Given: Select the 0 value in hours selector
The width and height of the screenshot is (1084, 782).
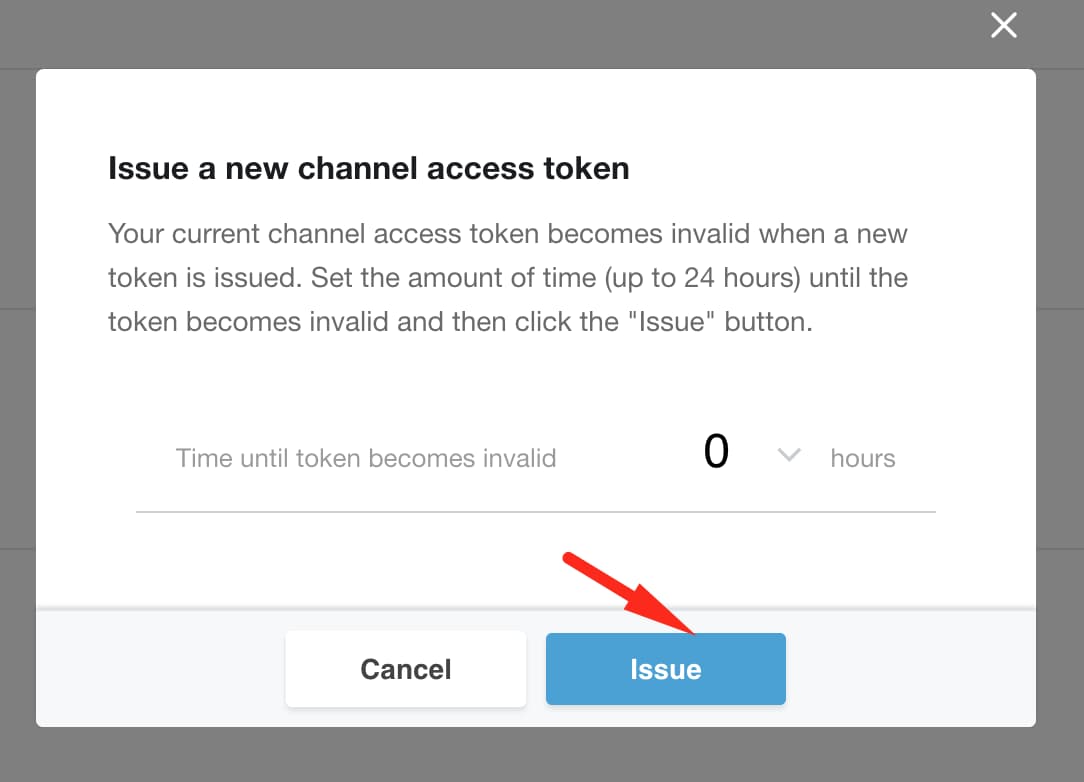Looking at the screenshot, I should click(x=716, y=452).
